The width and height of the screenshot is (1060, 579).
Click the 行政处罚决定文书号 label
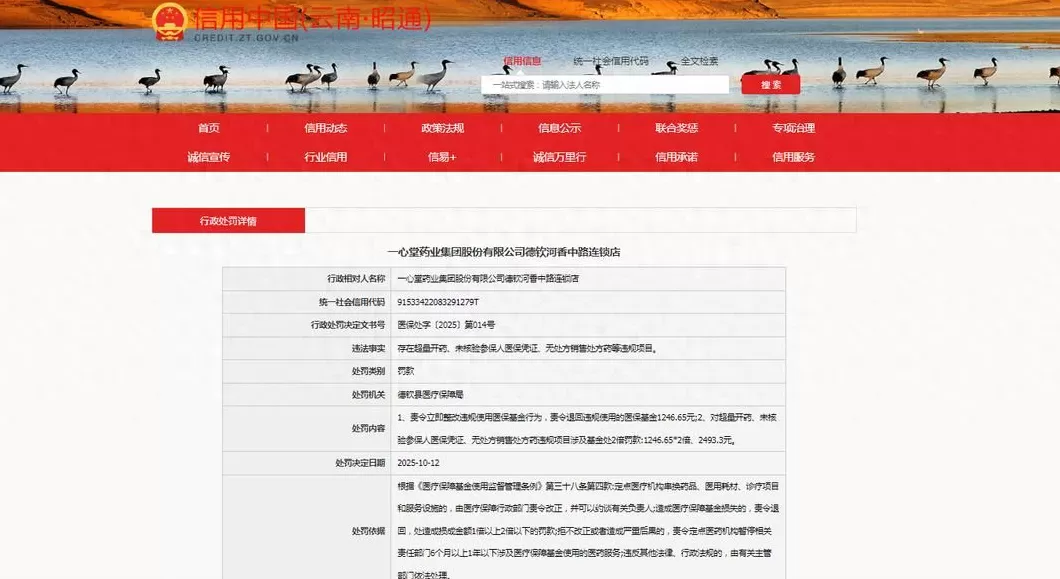(307, 325)
